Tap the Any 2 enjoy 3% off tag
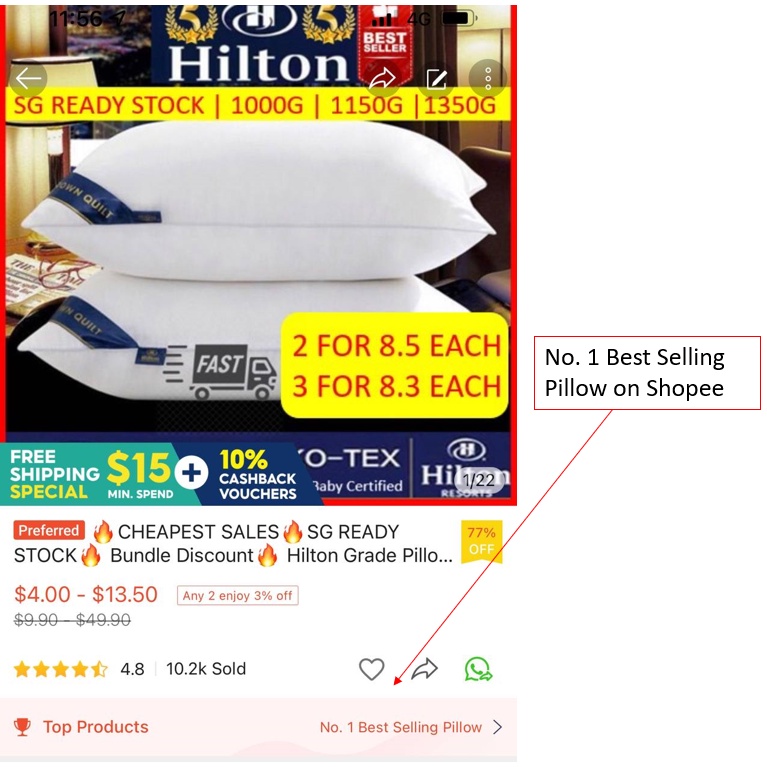This screenshot has width=767, height=767. (x=237, y=595)
